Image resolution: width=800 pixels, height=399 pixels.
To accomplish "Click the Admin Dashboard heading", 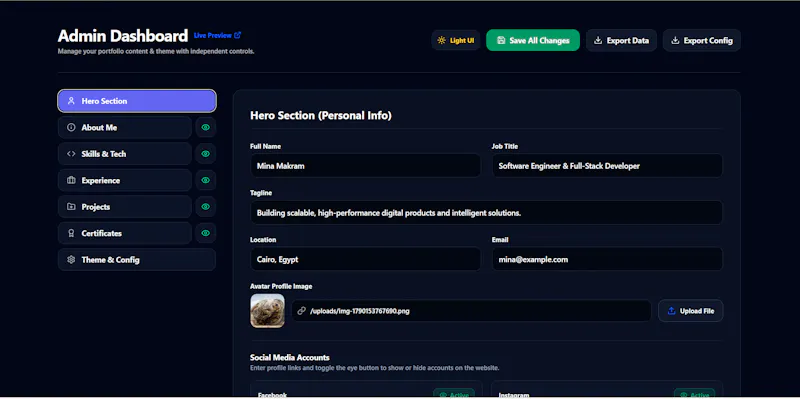I will coord(123,36).
